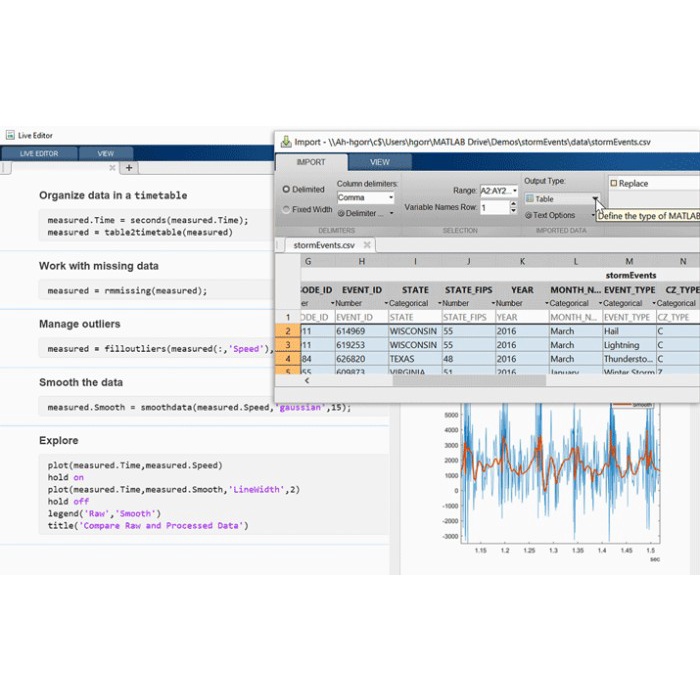Select the Delimited radio button
700x700 pixels.
click(287, 189)
